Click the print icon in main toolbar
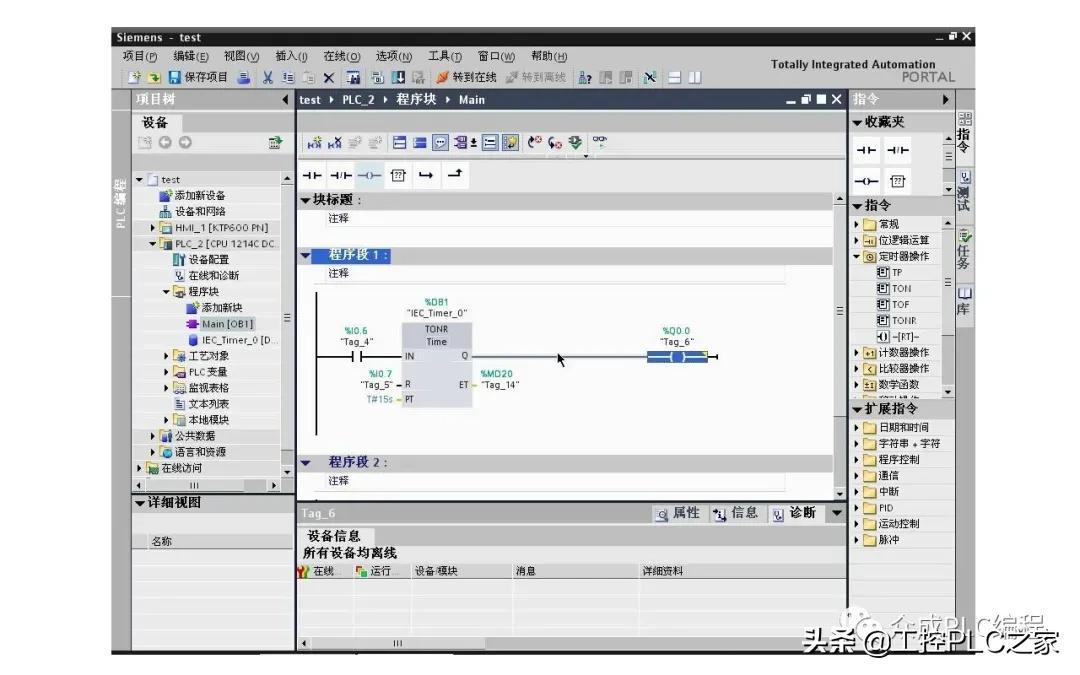Screen dimensions: 1080x675 point(244,77)
